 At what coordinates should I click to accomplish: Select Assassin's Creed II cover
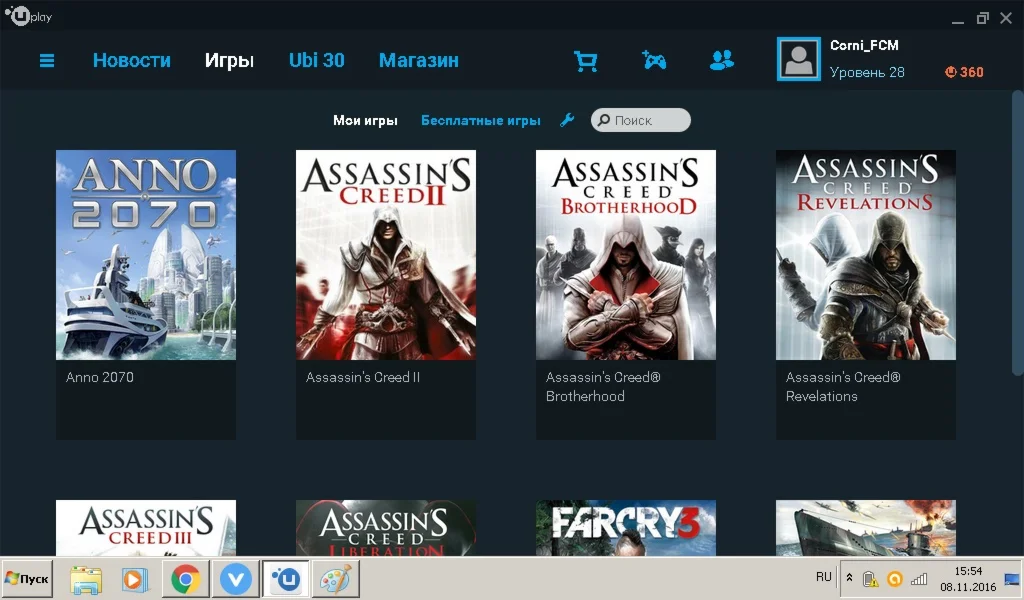click(386, 255)
